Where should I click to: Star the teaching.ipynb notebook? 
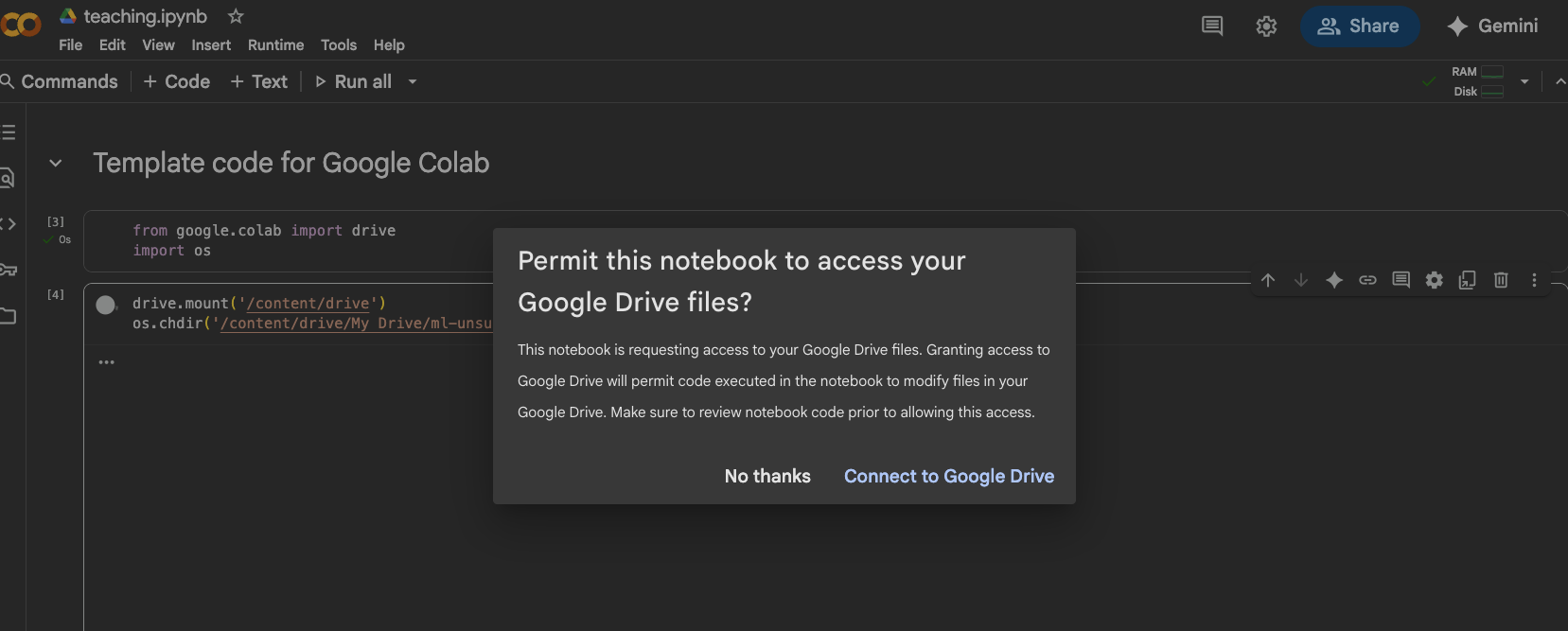pyautogui.click(x=236, y=16)
